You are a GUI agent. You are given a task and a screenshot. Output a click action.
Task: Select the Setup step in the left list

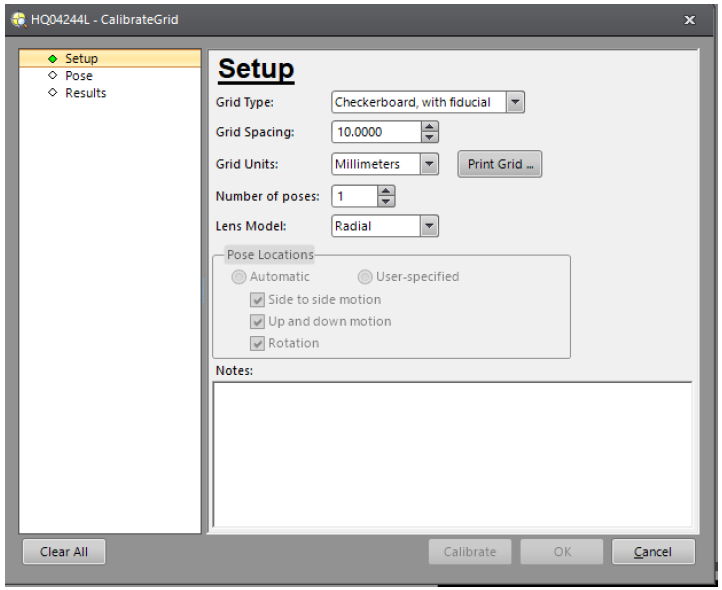pyautogui.click(x=110, y=58)
